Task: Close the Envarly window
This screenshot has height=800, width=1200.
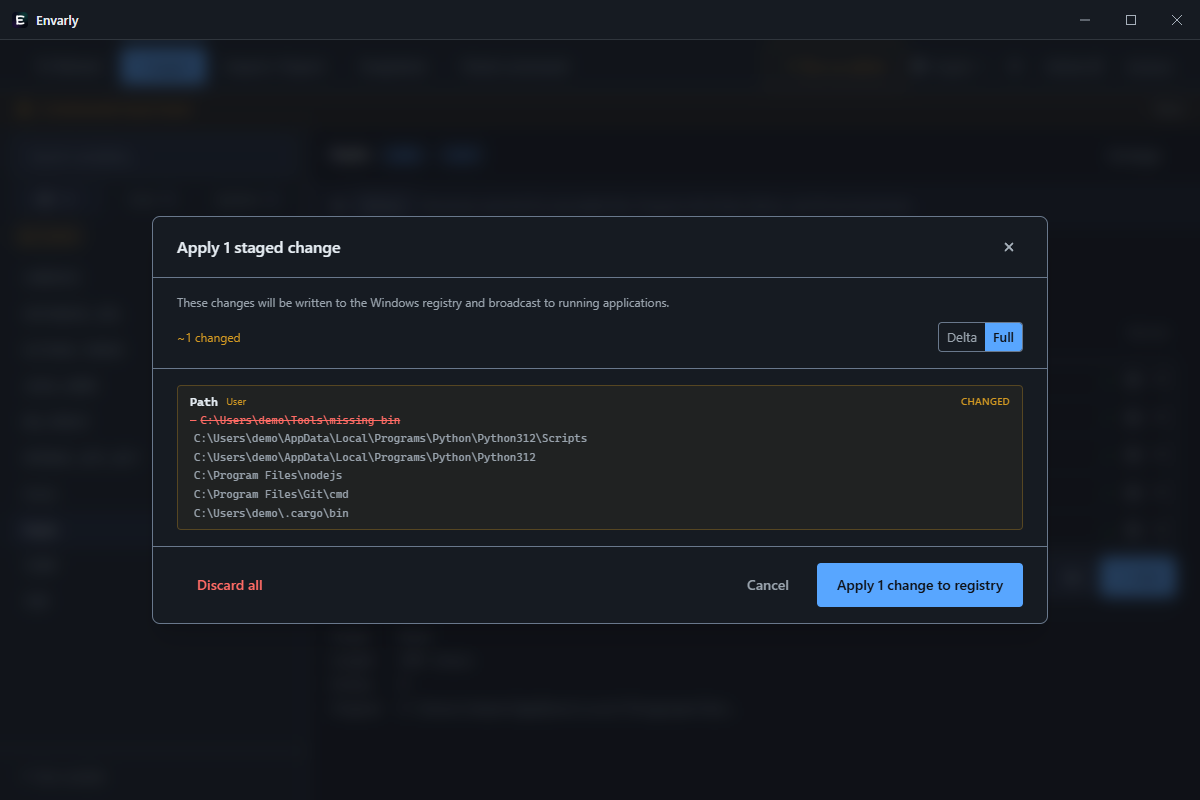Action: [1176, 20]
